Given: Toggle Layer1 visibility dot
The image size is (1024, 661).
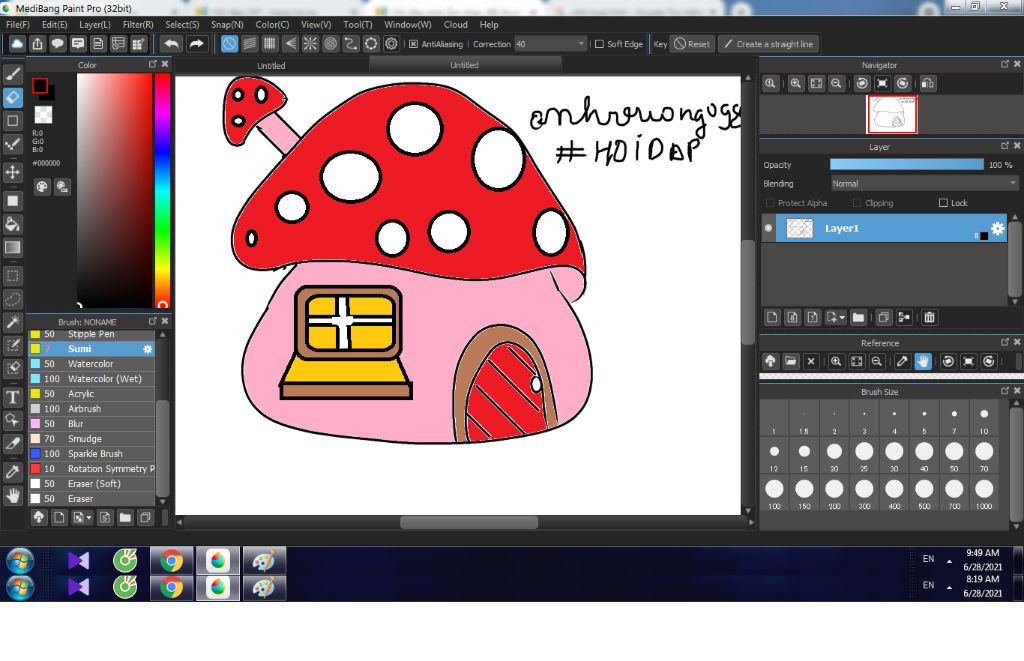Looking at the screenshot, I should click(768, 228).
